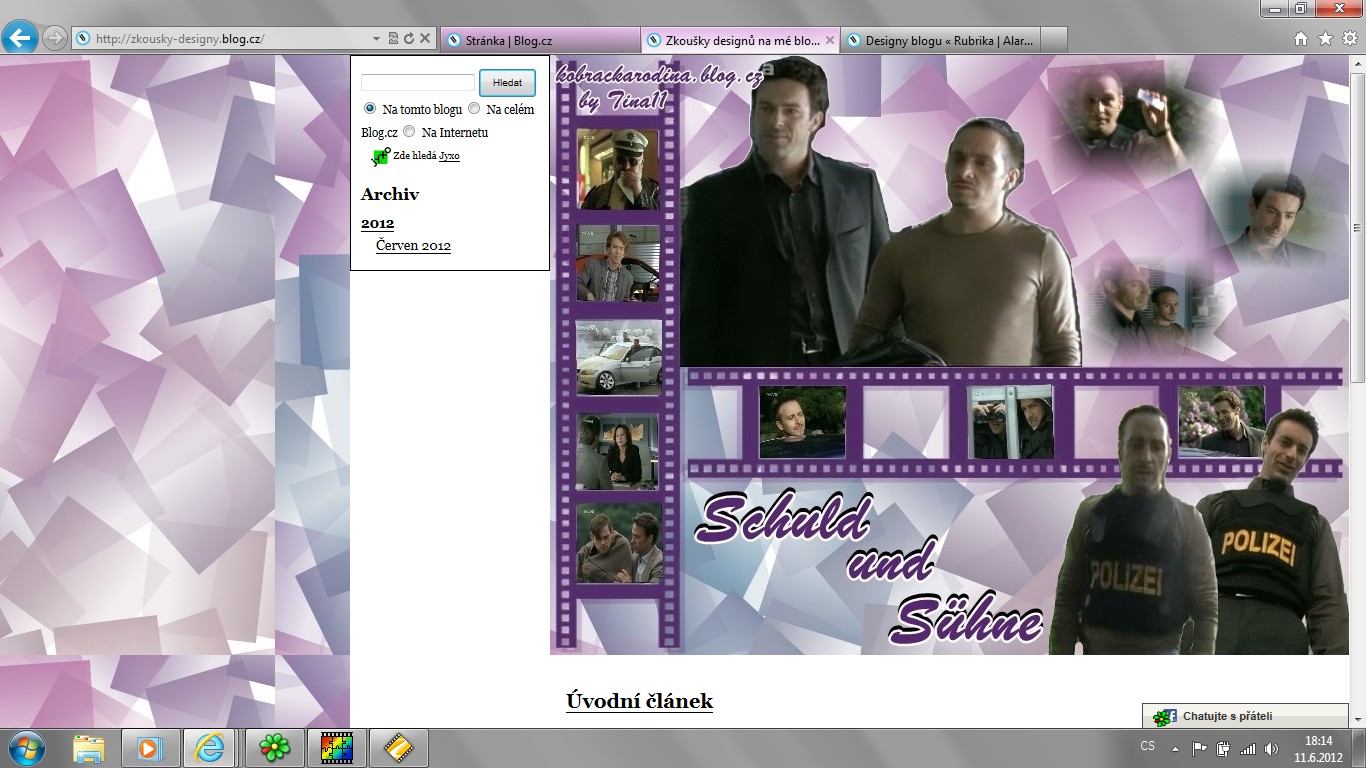
Task: Click the 'kobrackarodina.blog.cz' header text
Action: [660, 76]
